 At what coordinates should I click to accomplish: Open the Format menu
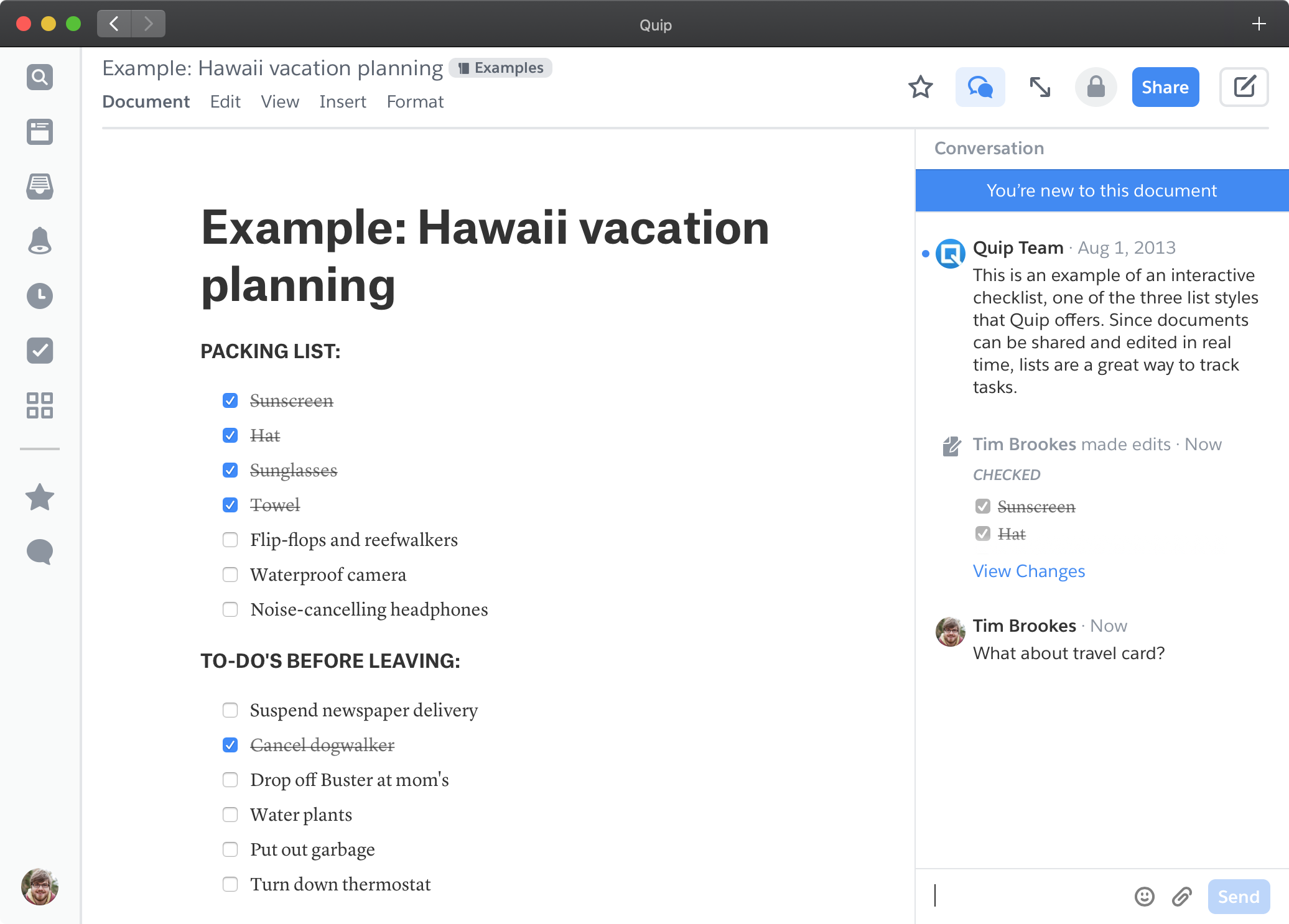[415, 102]
